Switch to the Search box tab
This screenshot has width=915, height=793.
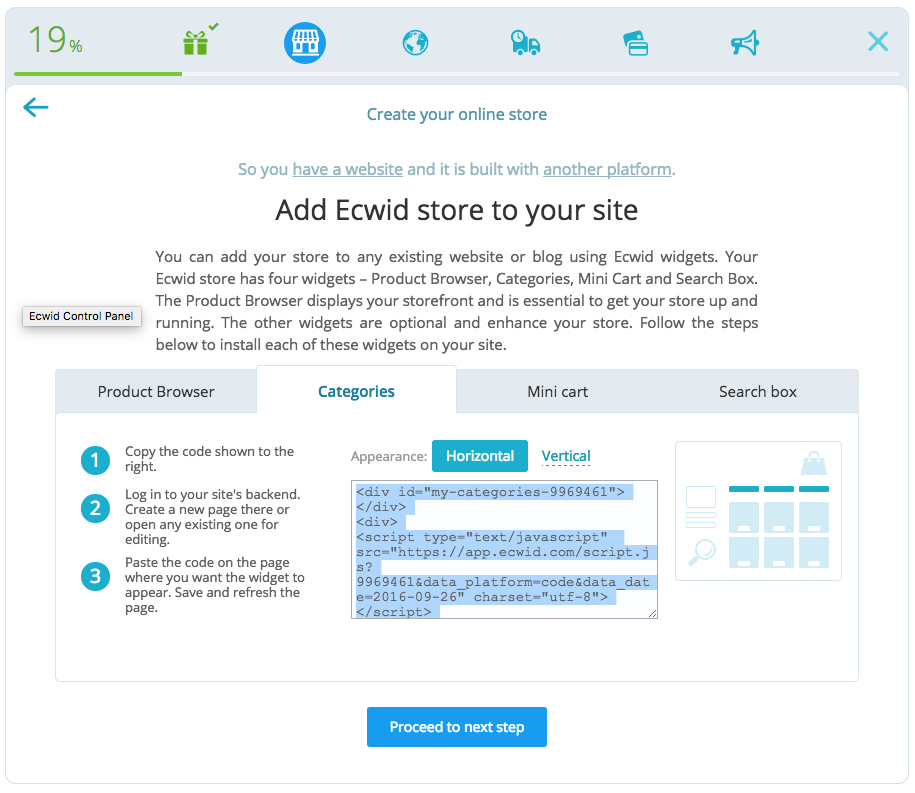(757, 392)
